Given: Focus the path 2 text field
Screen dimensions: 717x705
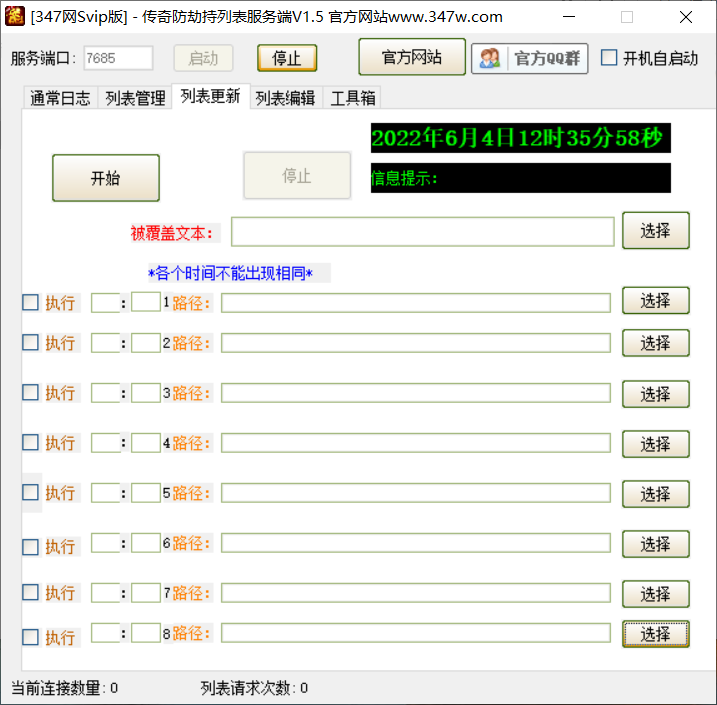Looking at the screenshot, I should pos(416,343).
